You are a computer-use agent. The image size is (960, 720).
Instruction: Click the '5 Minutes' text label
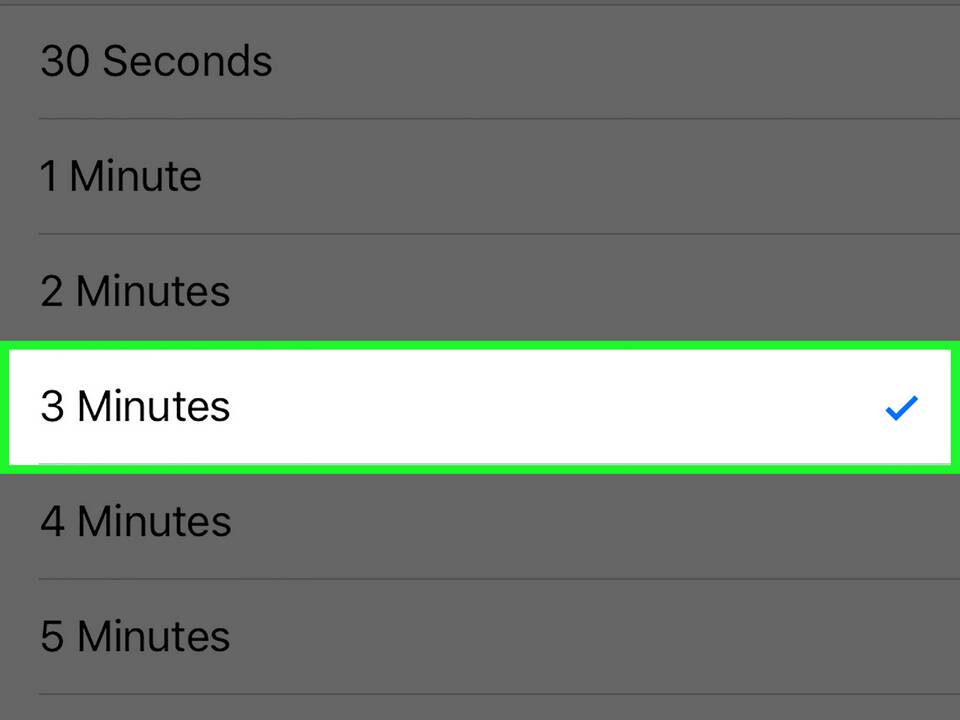(x=135, y=637)
